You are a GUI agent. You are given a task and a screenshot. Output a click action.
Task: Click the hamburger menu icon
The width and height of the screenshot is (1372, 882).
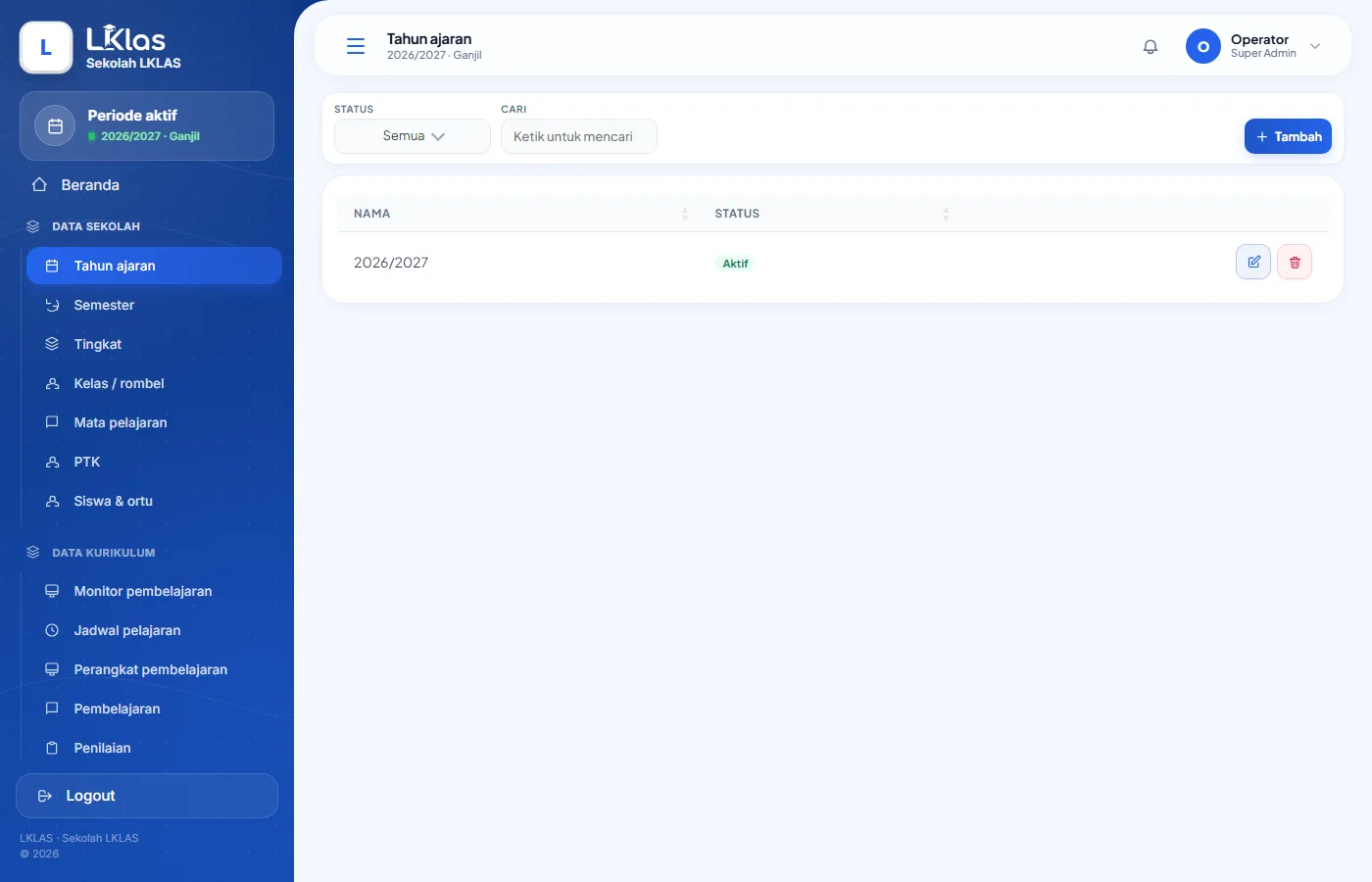point(356,46)
